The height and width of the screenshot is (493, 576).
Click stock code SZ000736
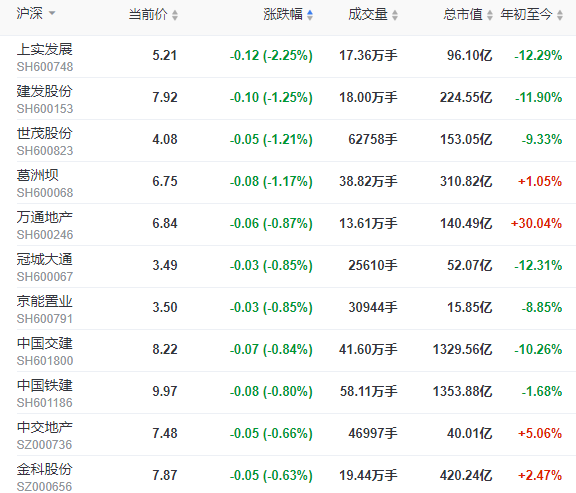(44, 445)
